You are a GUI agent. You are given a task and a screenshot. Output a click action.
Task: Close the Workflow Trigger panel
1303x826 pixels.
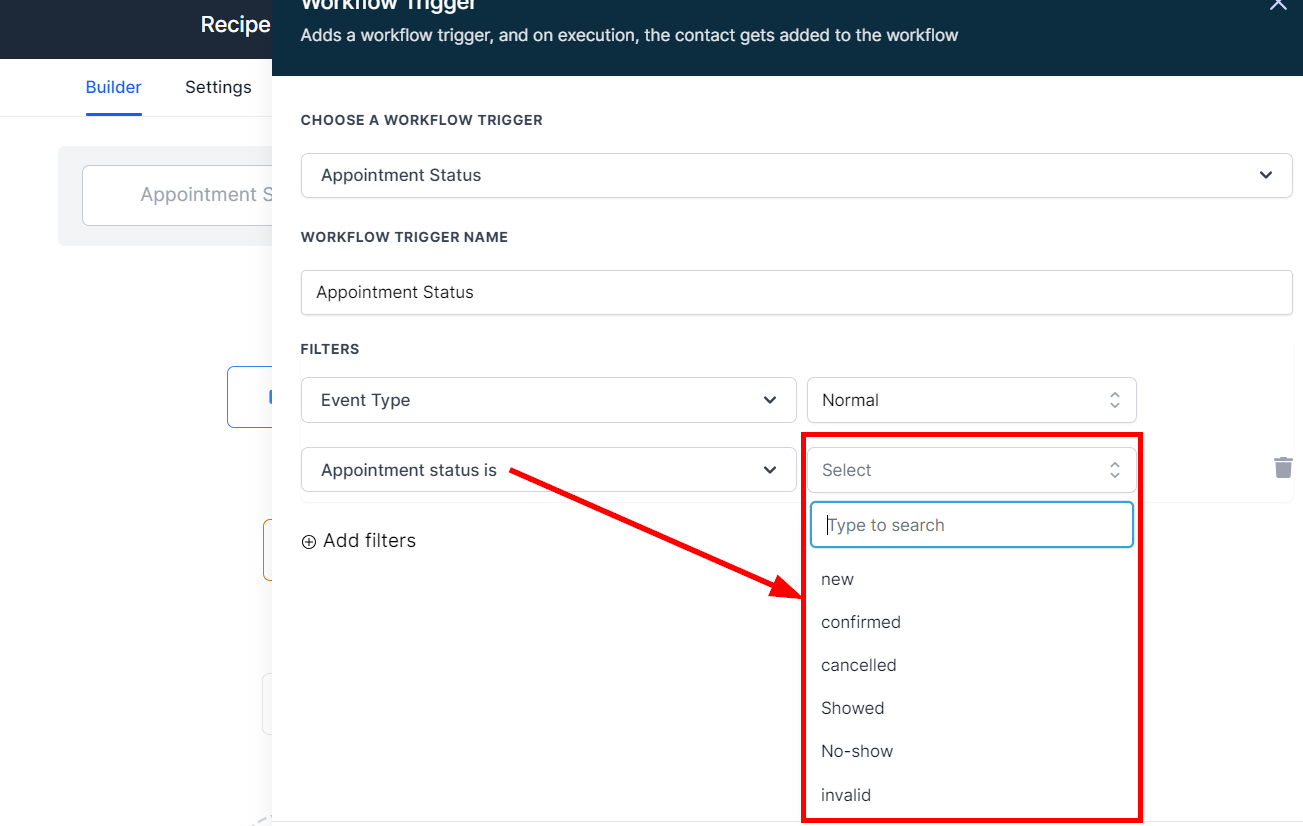(x=1278, y=5)
